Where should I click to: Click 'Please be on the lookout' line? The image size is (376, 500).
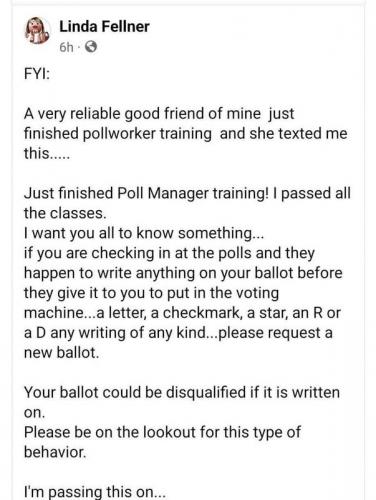(x=162, y=432)
